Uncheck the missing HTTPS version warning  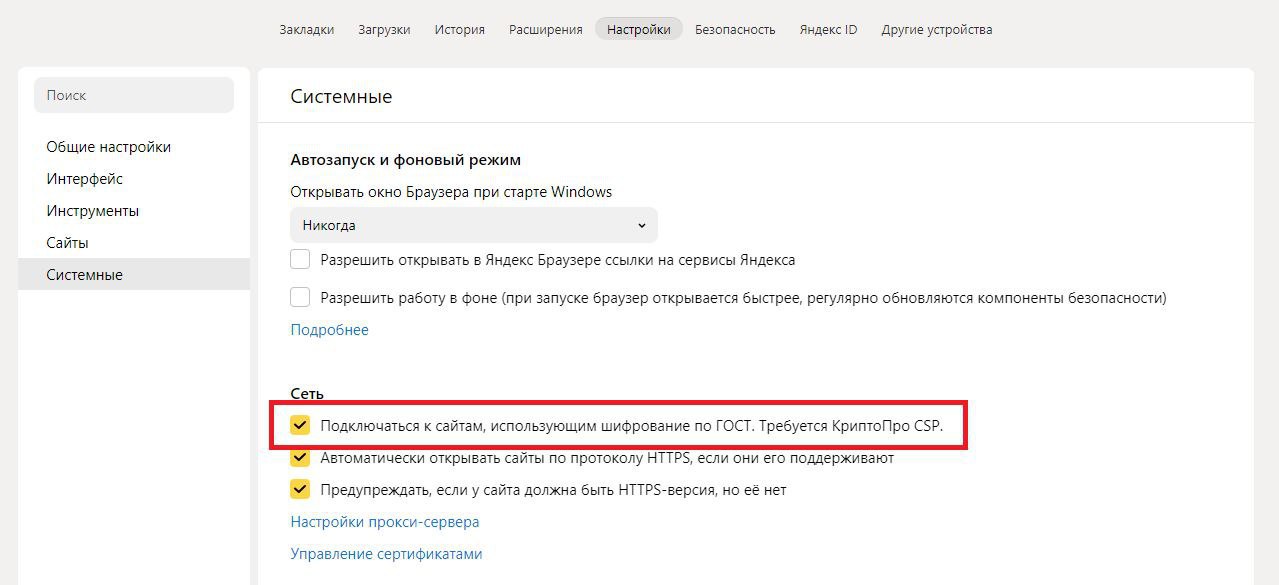(300, 490)
